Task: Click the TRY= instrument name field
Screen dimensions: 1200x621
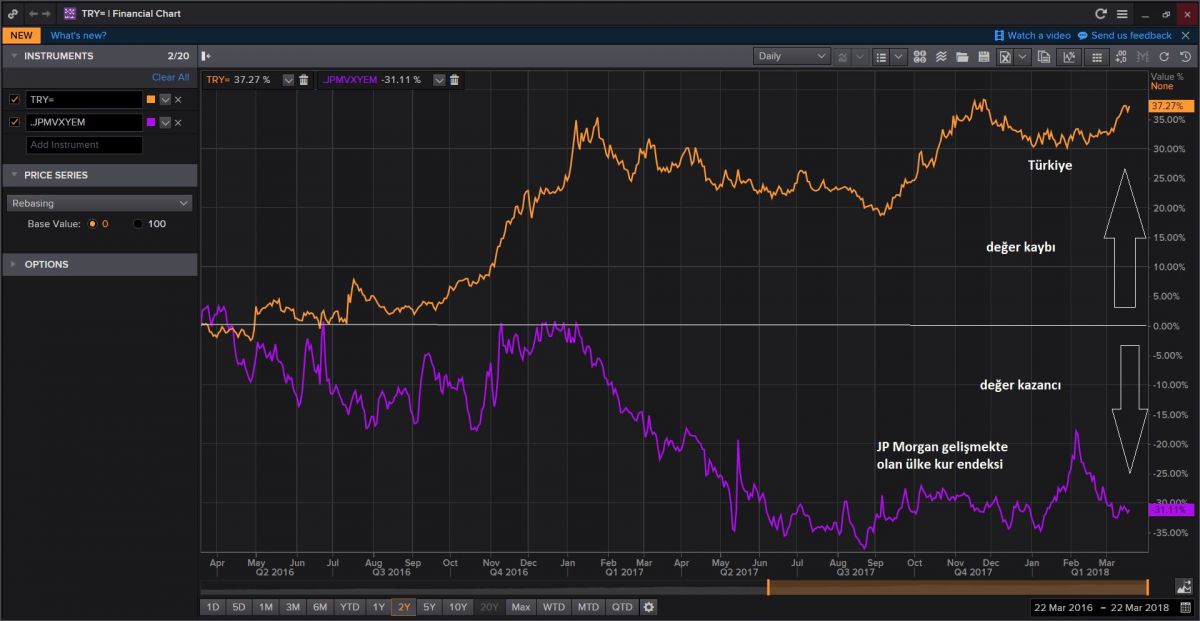Action: tap(84, 99)
